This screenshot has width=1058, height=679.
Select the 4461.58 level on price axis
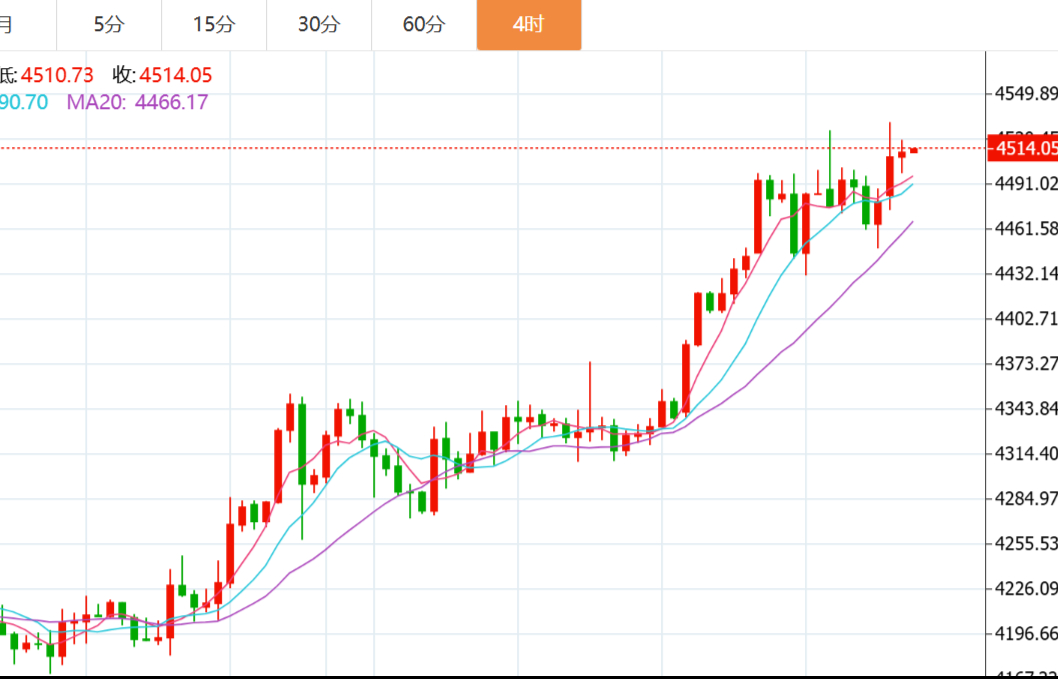pyautogui.click(x=1025, y=229)
